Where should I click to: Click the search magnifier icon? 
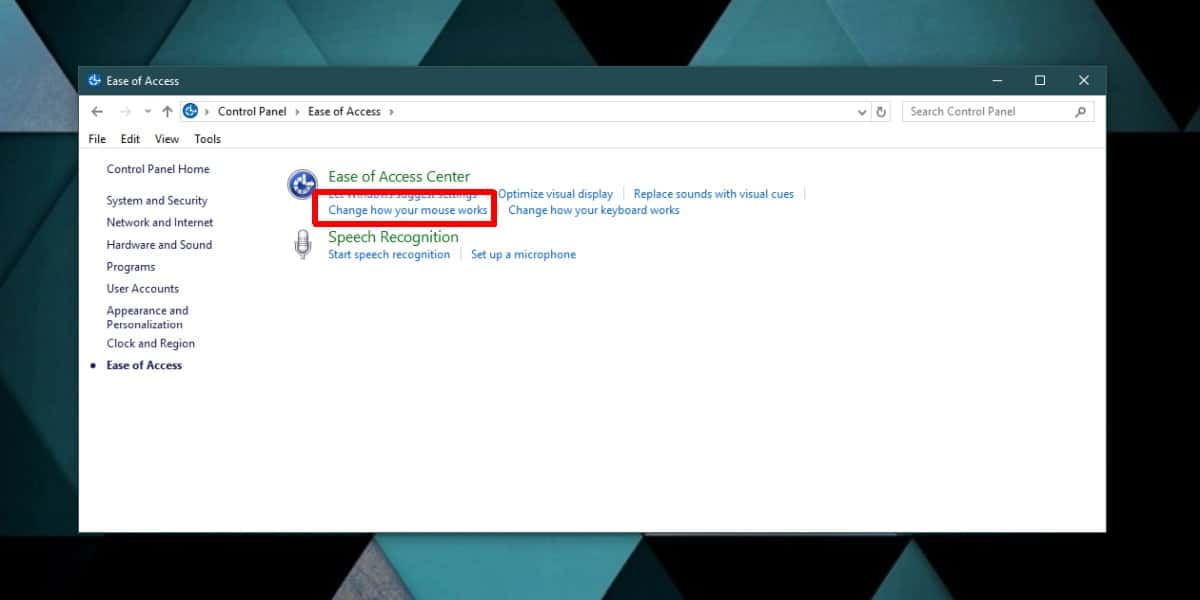(x=1080, y=112)
